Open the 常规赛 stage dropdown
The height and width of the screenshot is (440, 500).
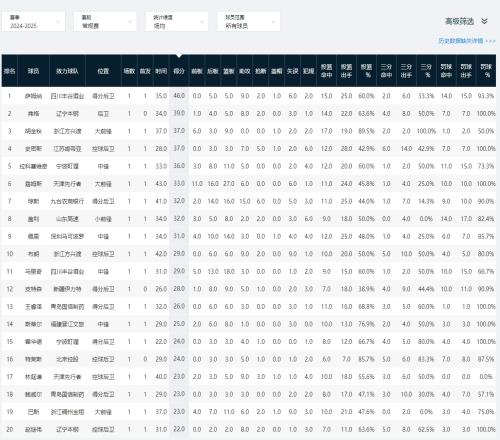105,22
